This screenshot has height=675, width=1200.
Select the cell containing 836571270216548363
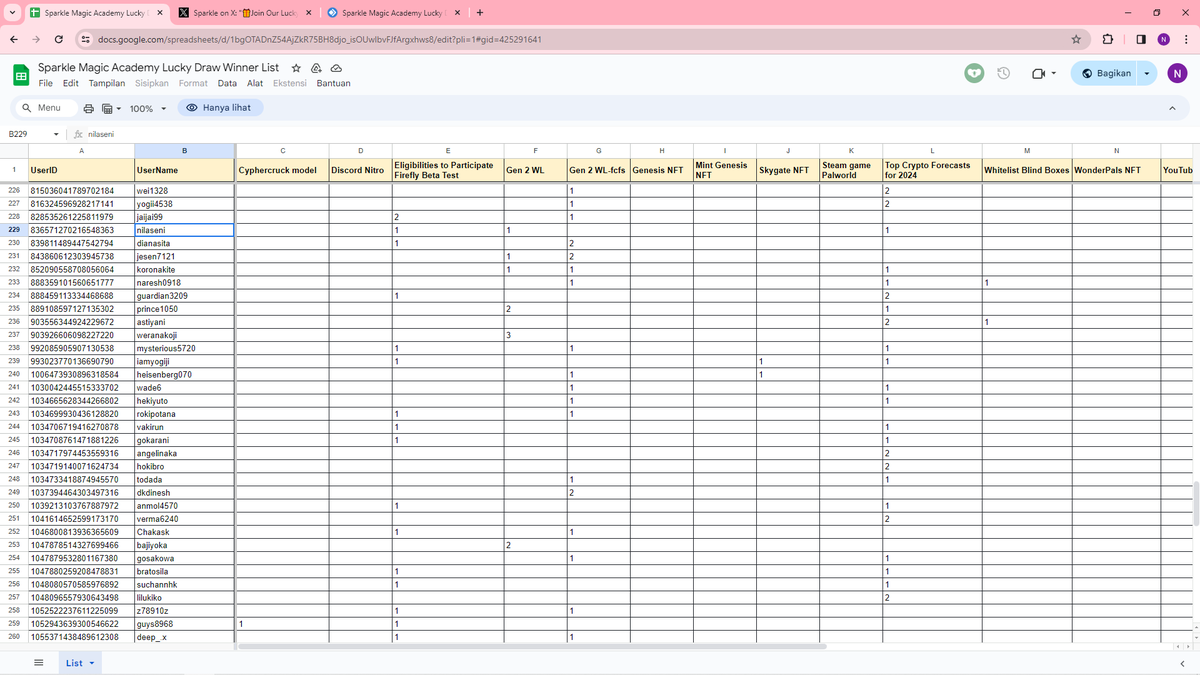point(81,230)
